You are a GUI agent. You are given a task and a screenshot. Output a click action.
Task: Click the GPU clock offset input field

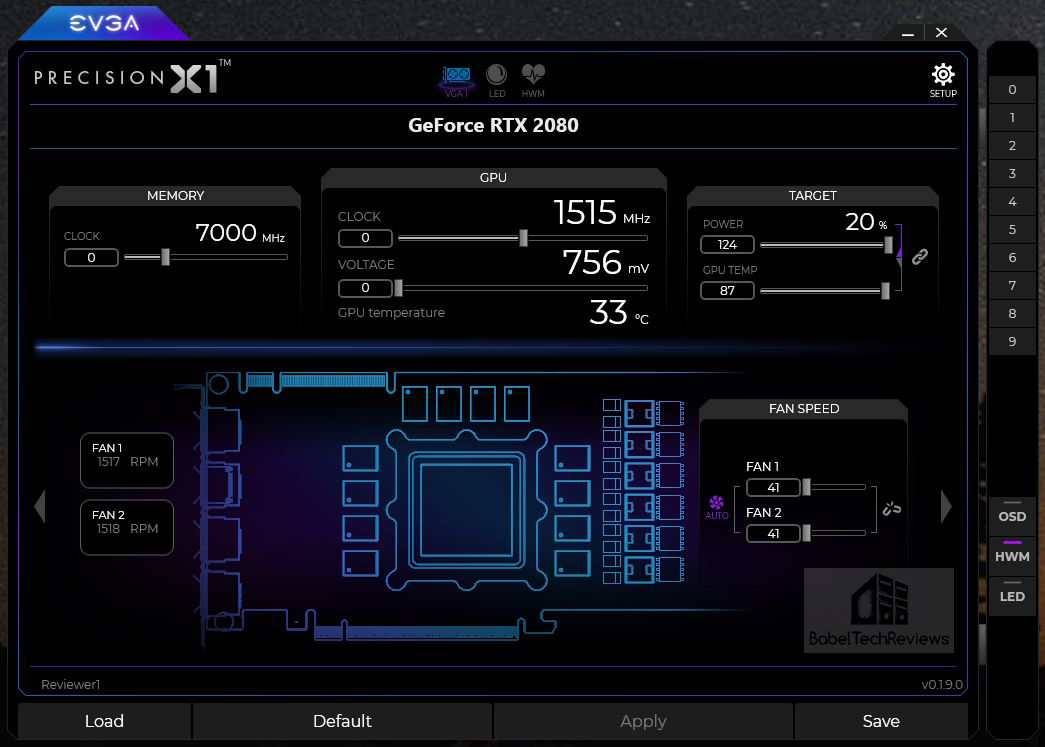tap(365, 238)
